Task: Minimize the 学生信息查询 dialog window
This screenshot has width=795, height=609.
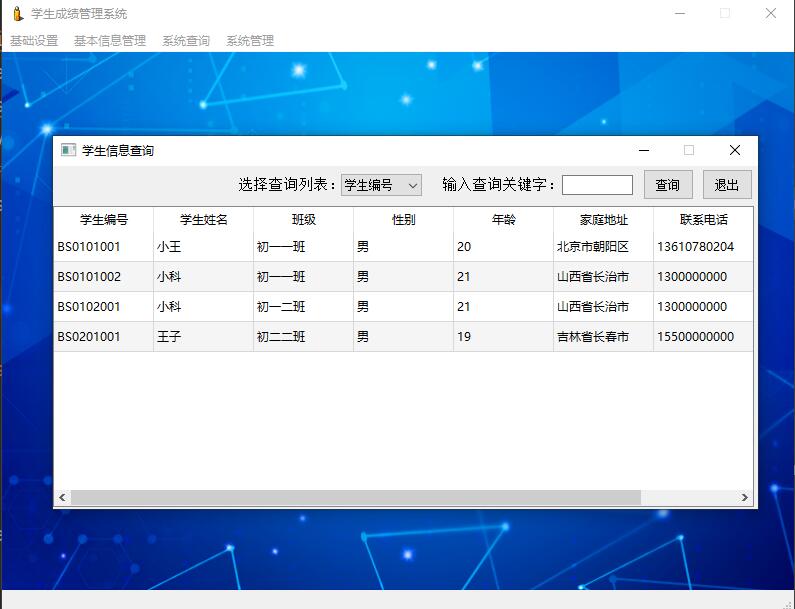Action: pos(644,150)
